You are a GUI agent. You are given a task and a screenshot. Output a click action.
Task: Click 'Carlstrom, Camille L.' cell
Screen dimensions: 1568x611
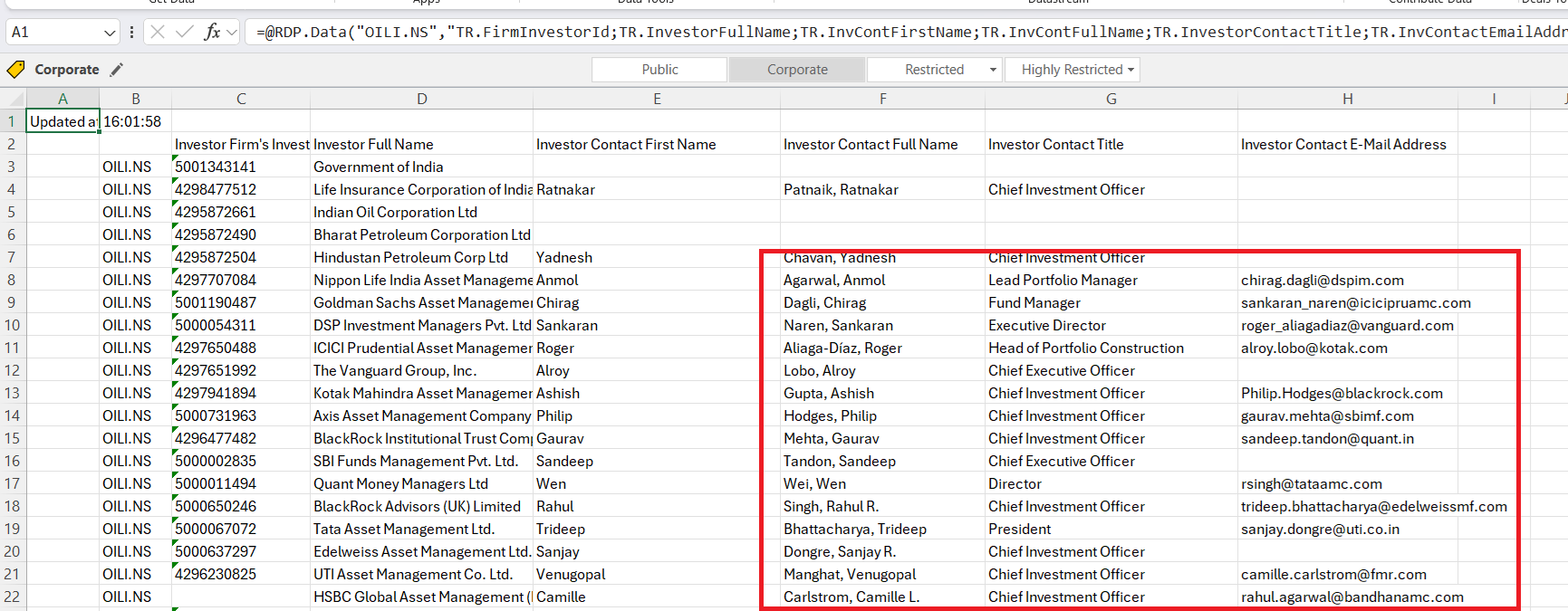(x=883, y=597)
